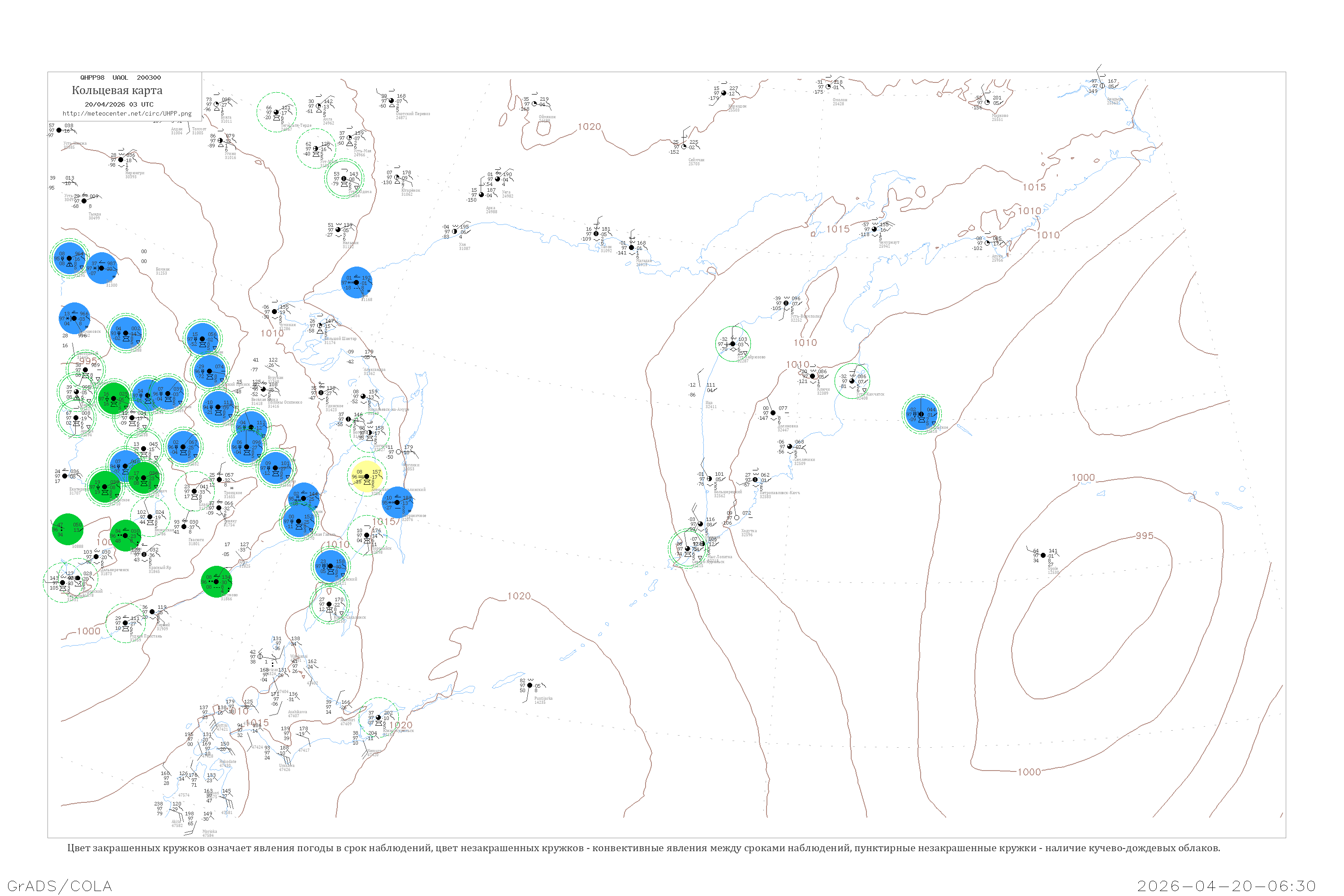Click the blue station circle at Зея 31300

click(102, 267)
